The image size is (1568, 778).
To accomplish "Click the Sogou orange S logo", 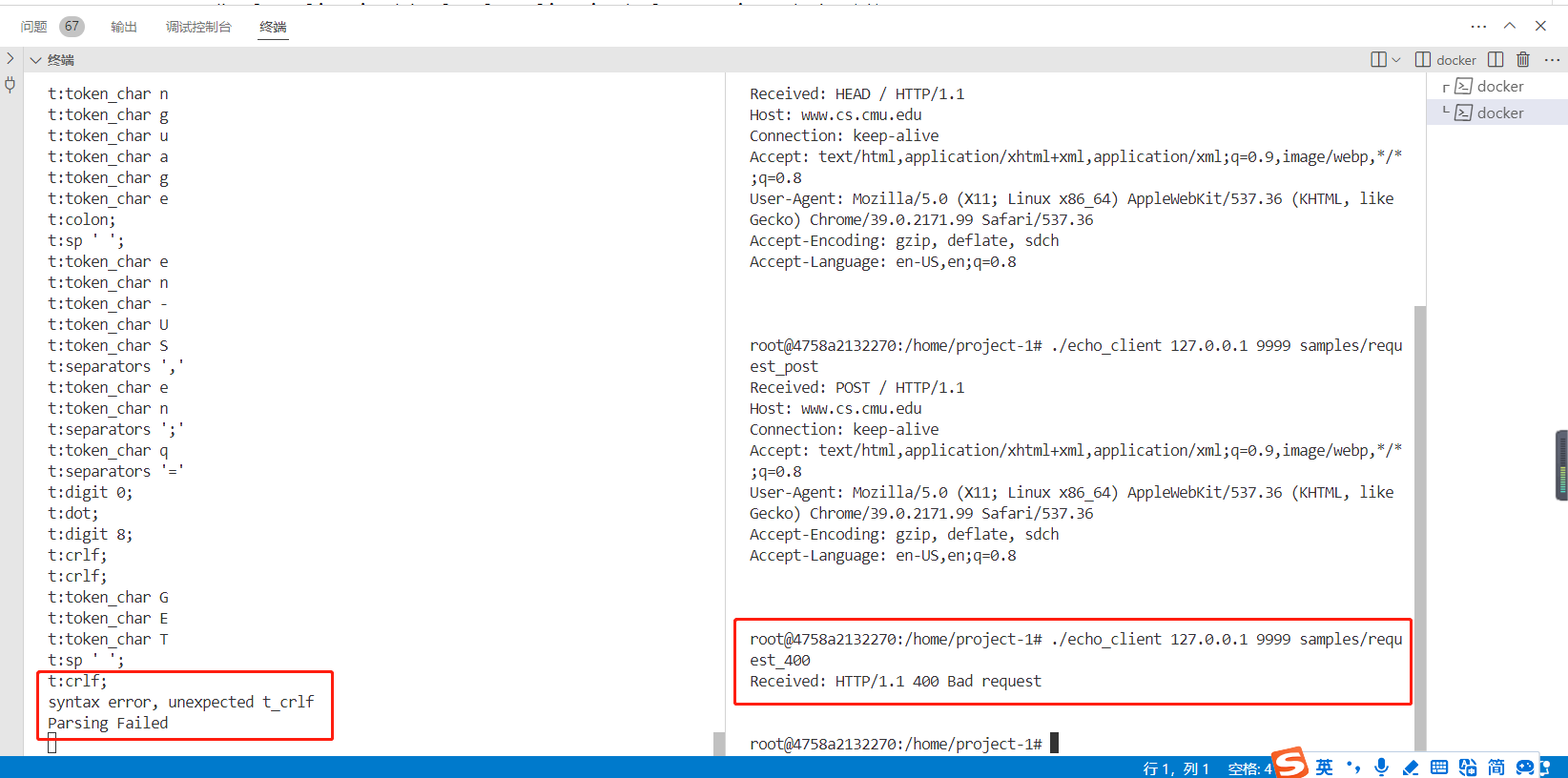I will click(x=1289, y=764).
